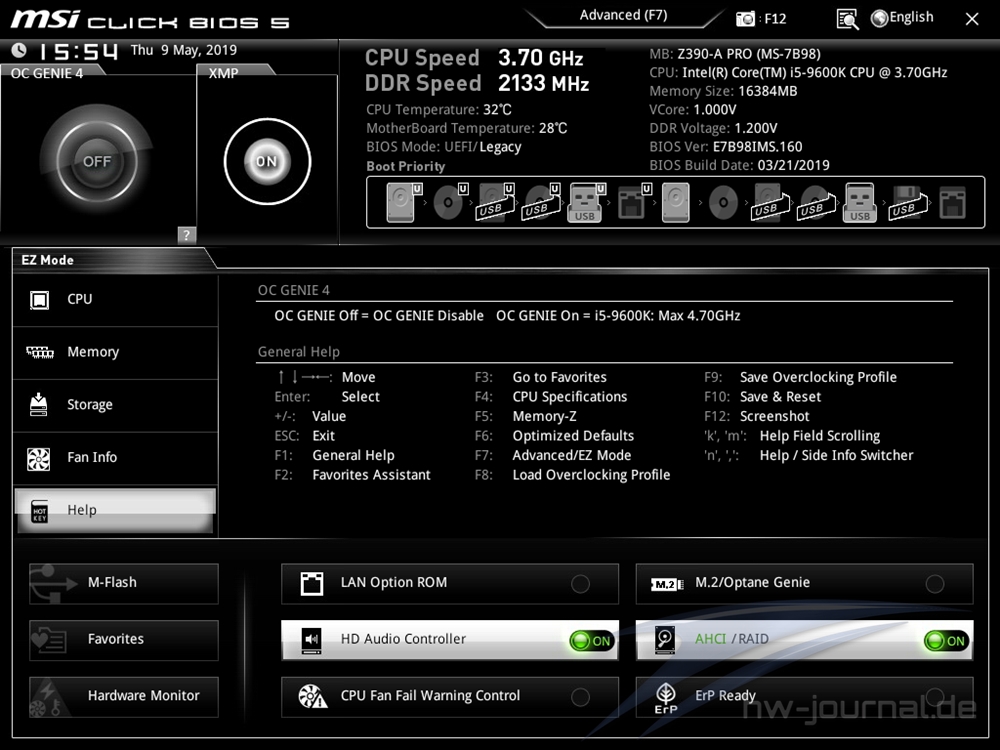Enable LAN Option ROM toggle
This screenshot has width=1000, height=750.
click(580, 584)
